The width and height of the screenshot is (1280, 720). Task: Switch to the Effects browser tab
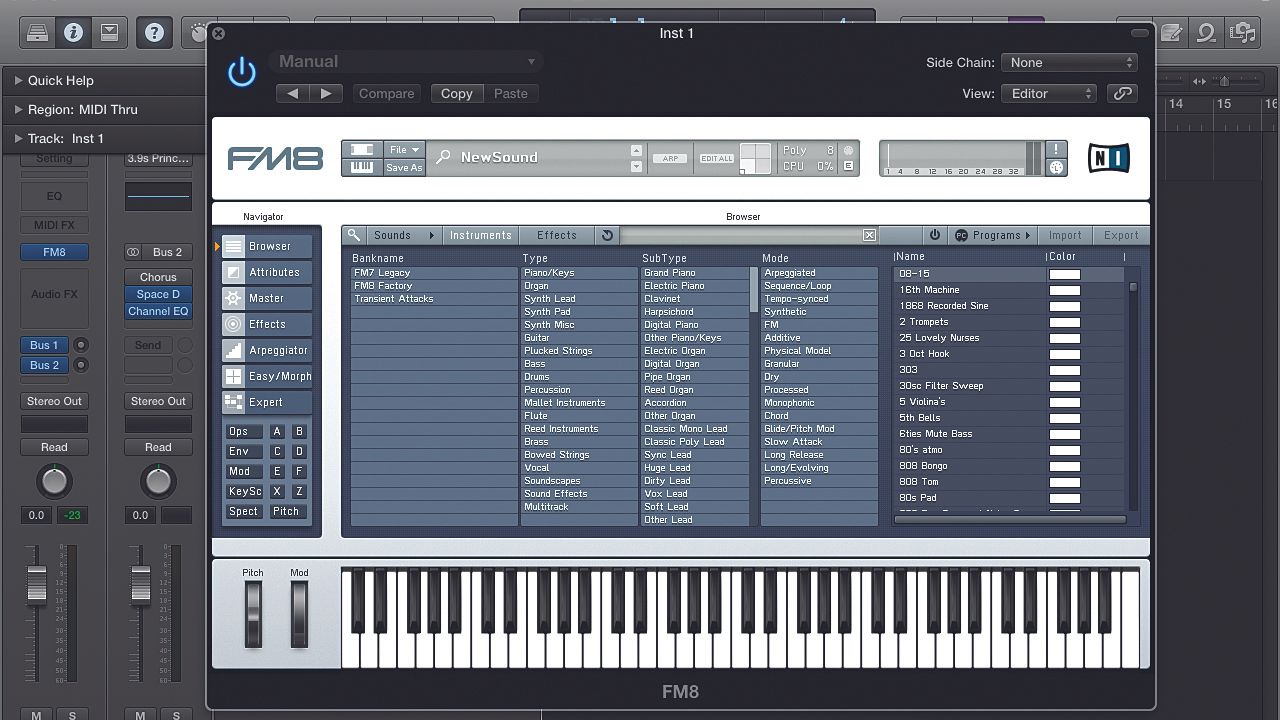pos(557,235)
